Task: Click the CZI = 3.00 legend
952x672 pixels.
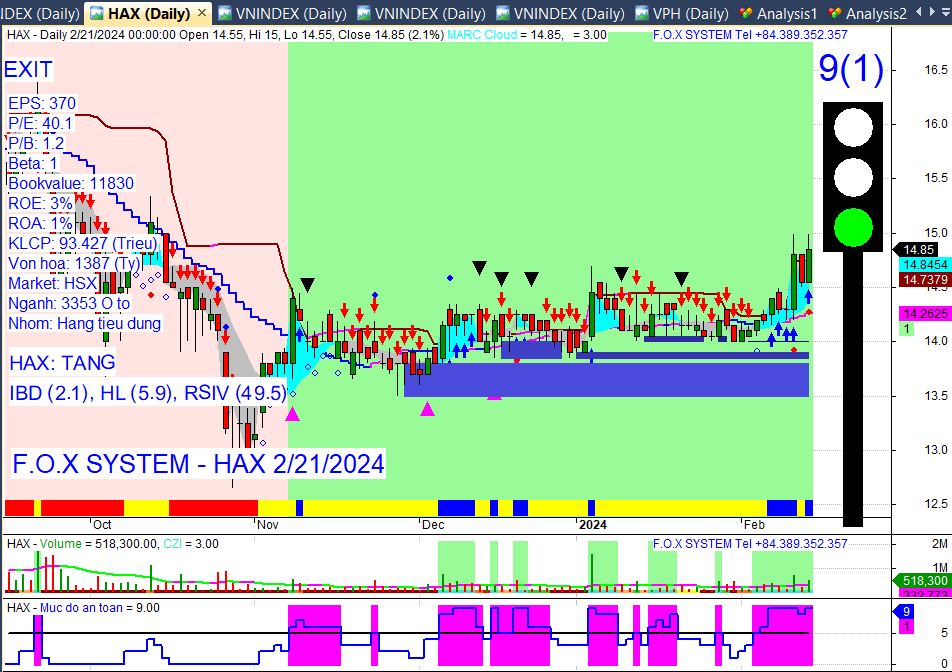Action: (x=191, y=544)
